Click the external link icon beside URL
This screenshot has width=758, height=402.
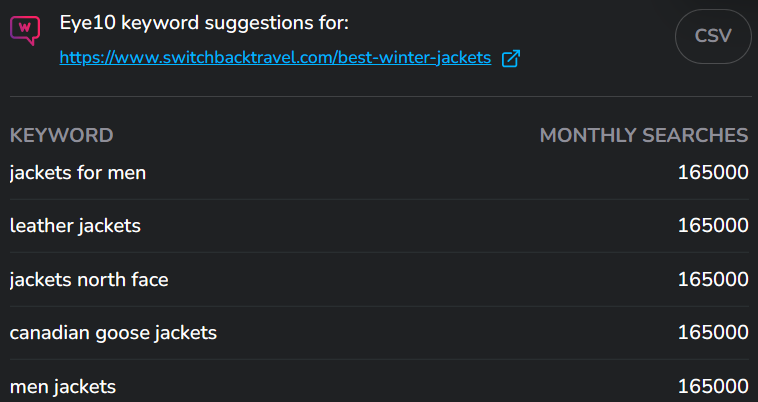tap(510, 58)
